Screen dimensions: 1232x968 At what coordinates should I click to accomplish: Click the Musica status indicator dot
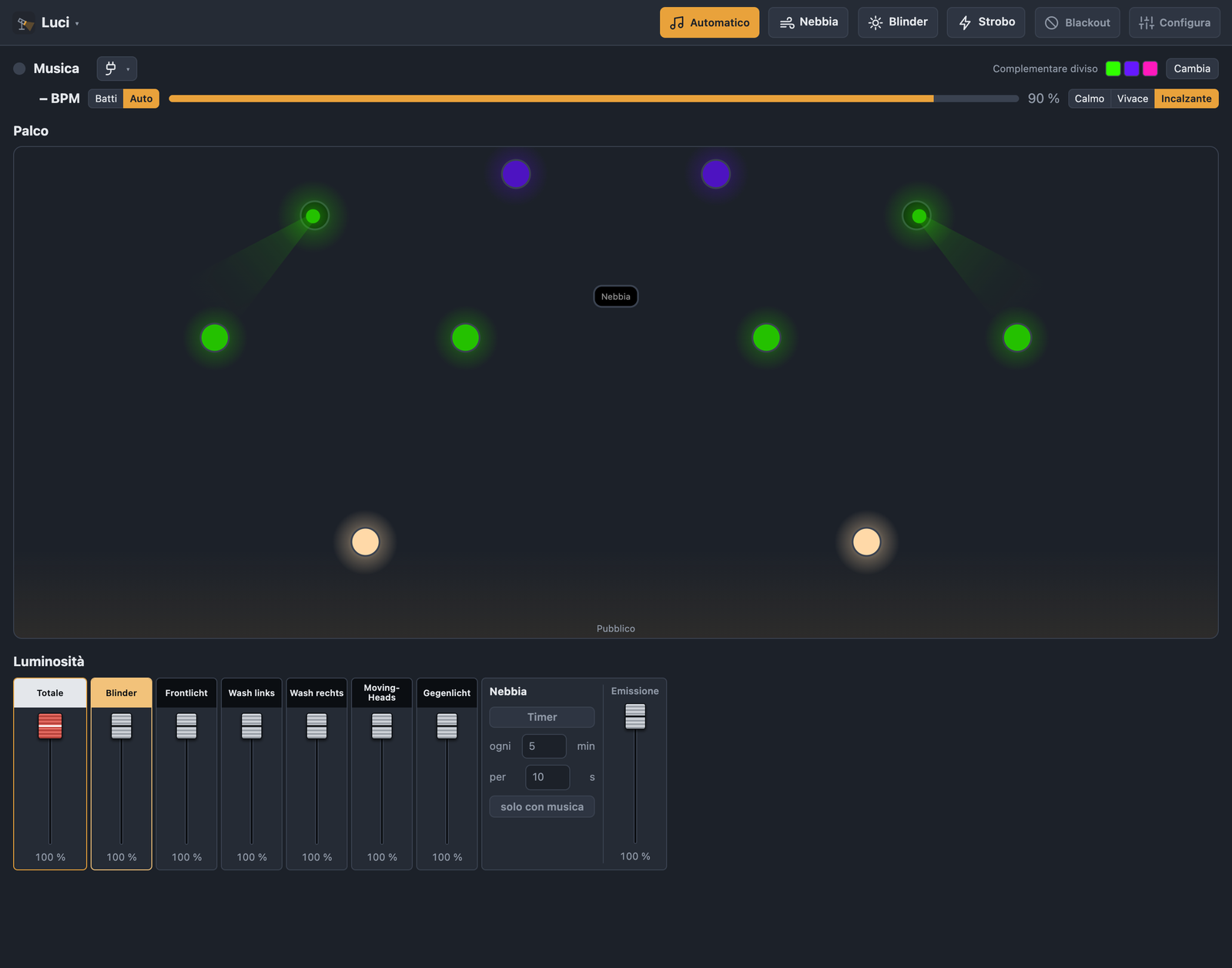tap(19, 69)
